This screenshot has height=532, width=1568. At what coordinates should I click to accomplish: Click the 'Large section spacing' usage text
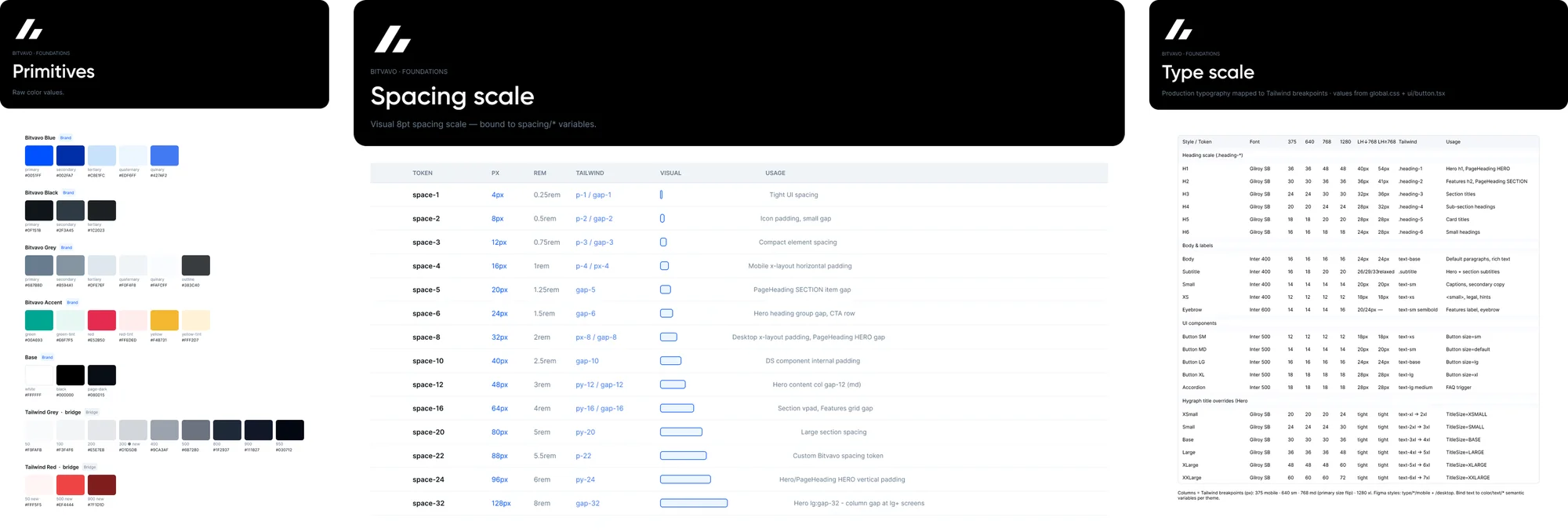[833, 432]
